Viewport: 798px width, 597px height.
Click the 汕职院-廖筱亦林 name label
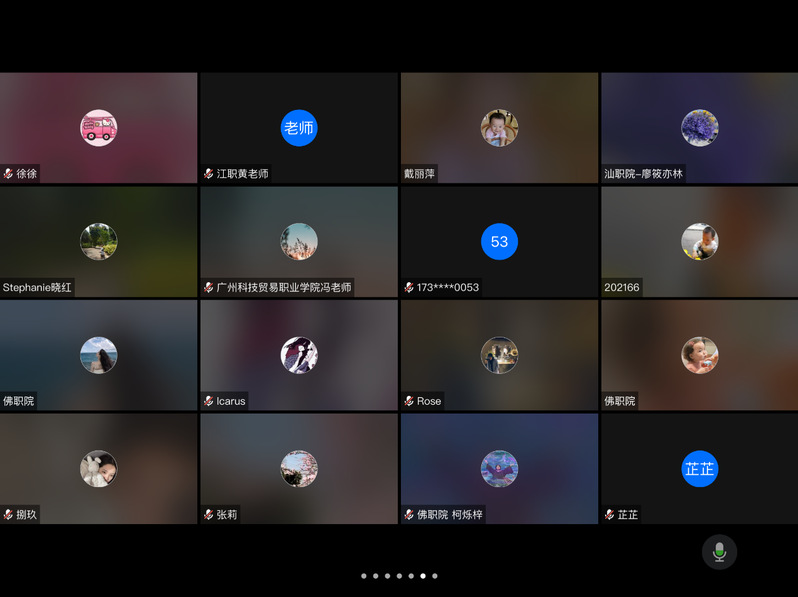point(643,174)
